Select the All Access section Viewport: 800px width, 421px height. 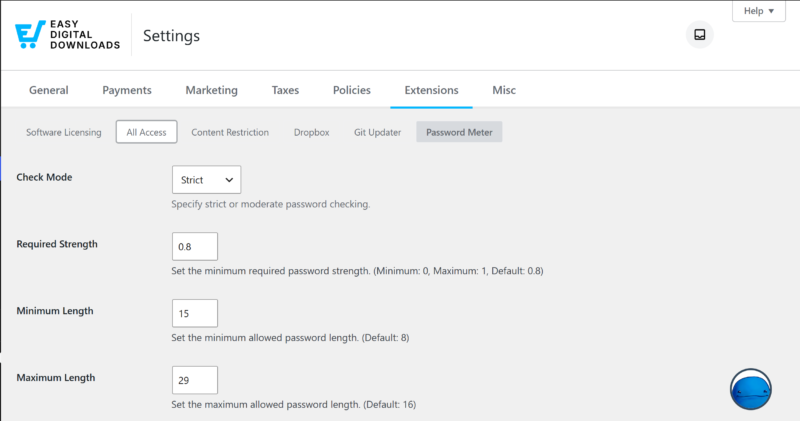pyautogui.click(x=146, y=132)
